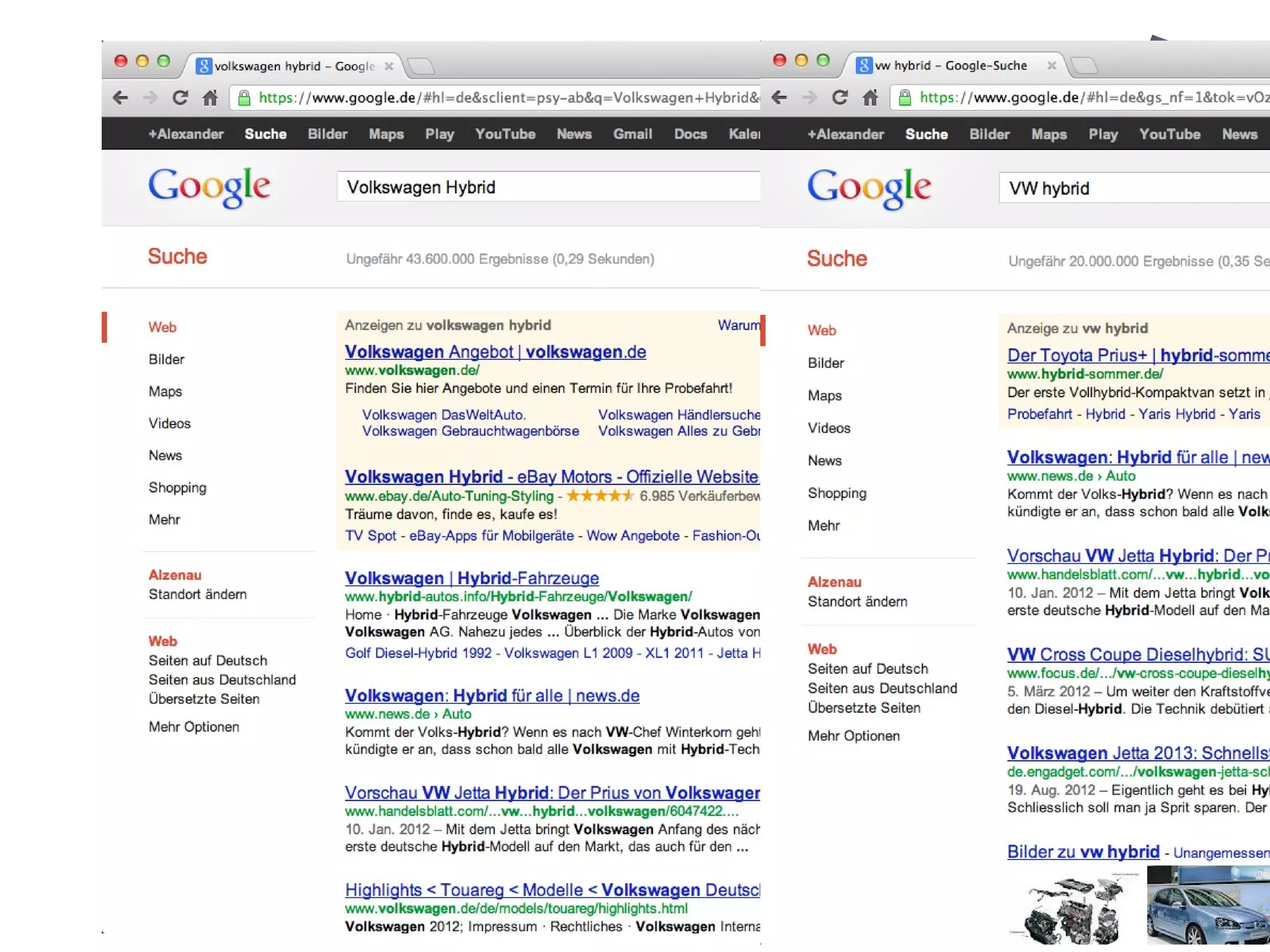Click SSL padlock icon in left address bar

click(x=244, y=97)
